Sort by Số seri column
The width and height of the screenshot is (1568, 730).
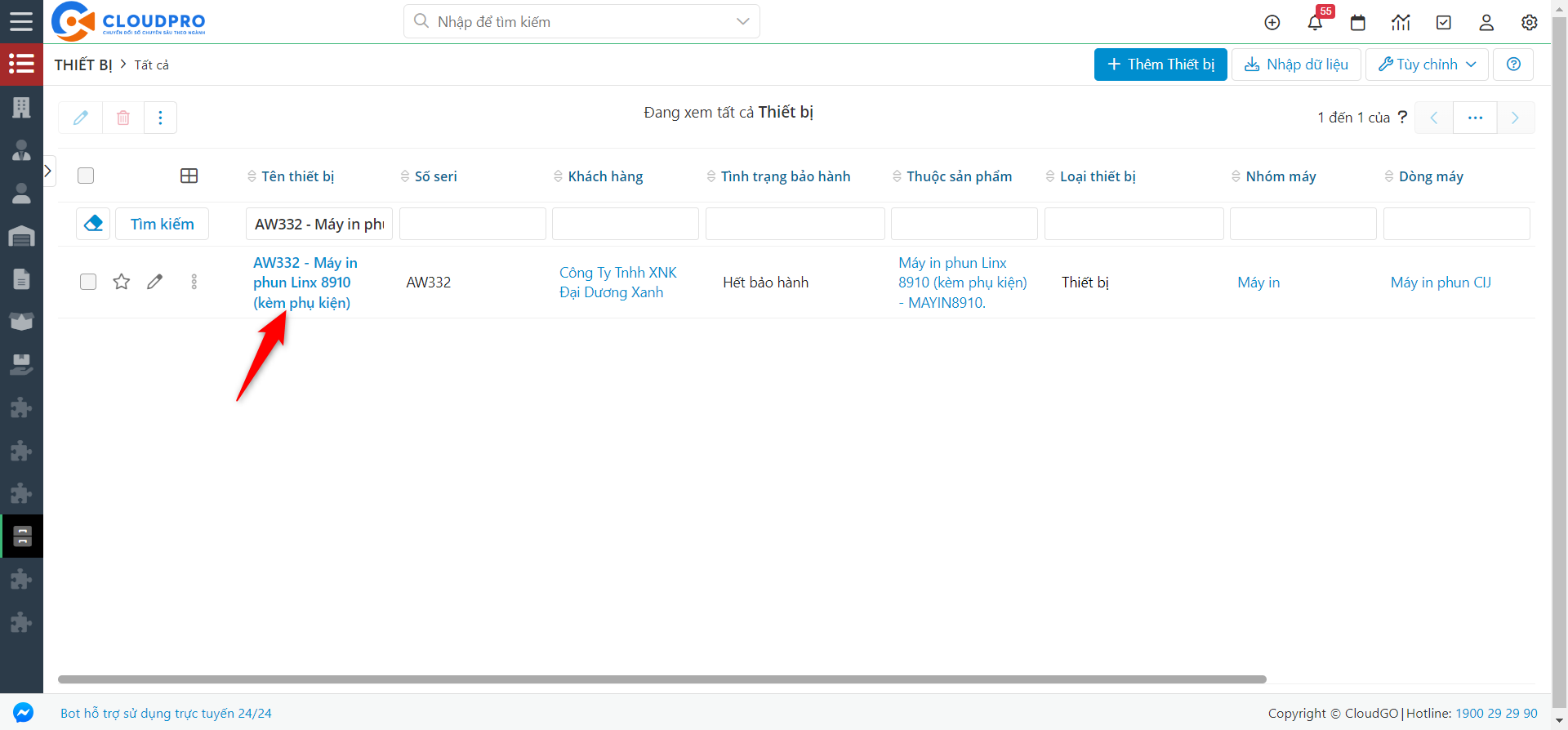(x=429, y=176)
